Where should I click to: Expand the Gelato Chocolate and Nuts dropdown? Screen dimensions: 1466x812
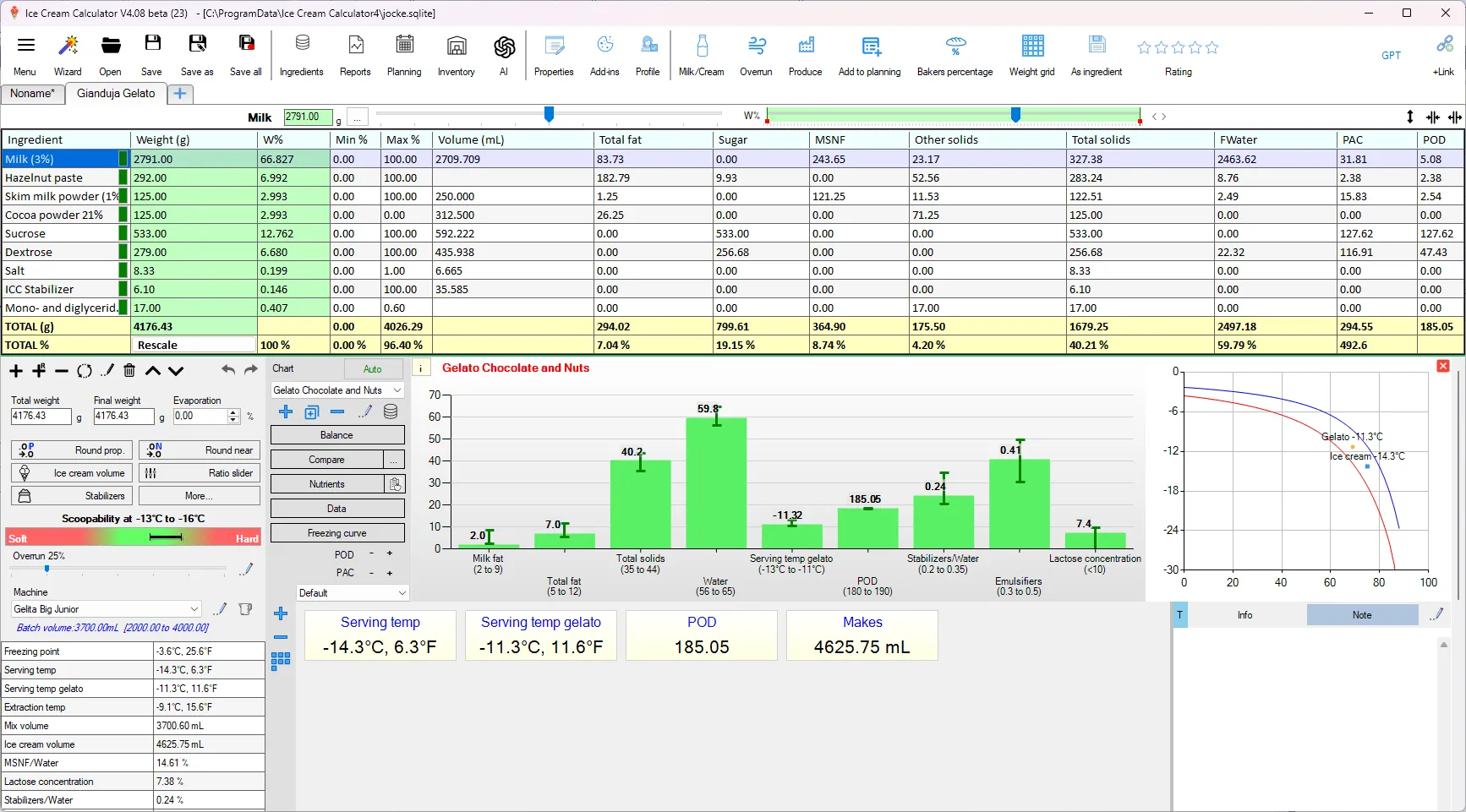click(397, 390)
